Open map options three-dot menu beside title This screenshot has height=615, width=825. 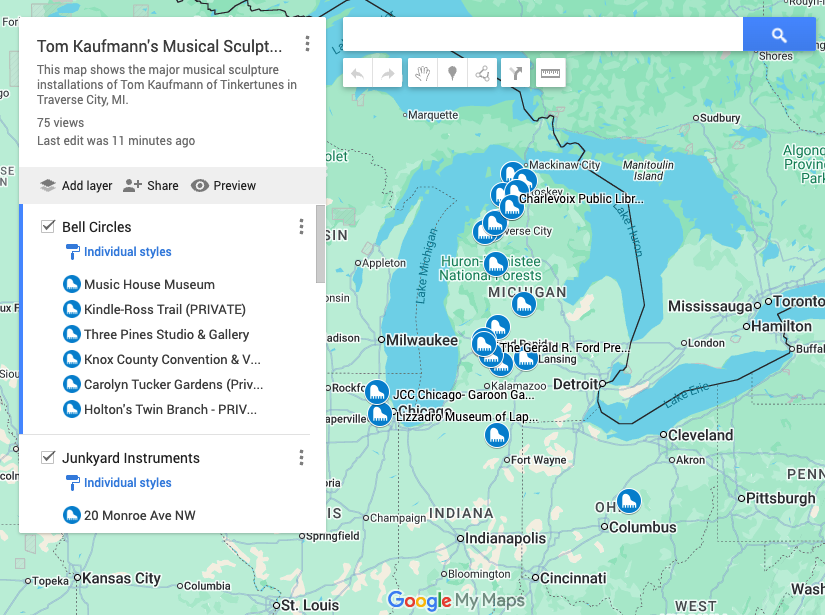(x=307, y=44)
